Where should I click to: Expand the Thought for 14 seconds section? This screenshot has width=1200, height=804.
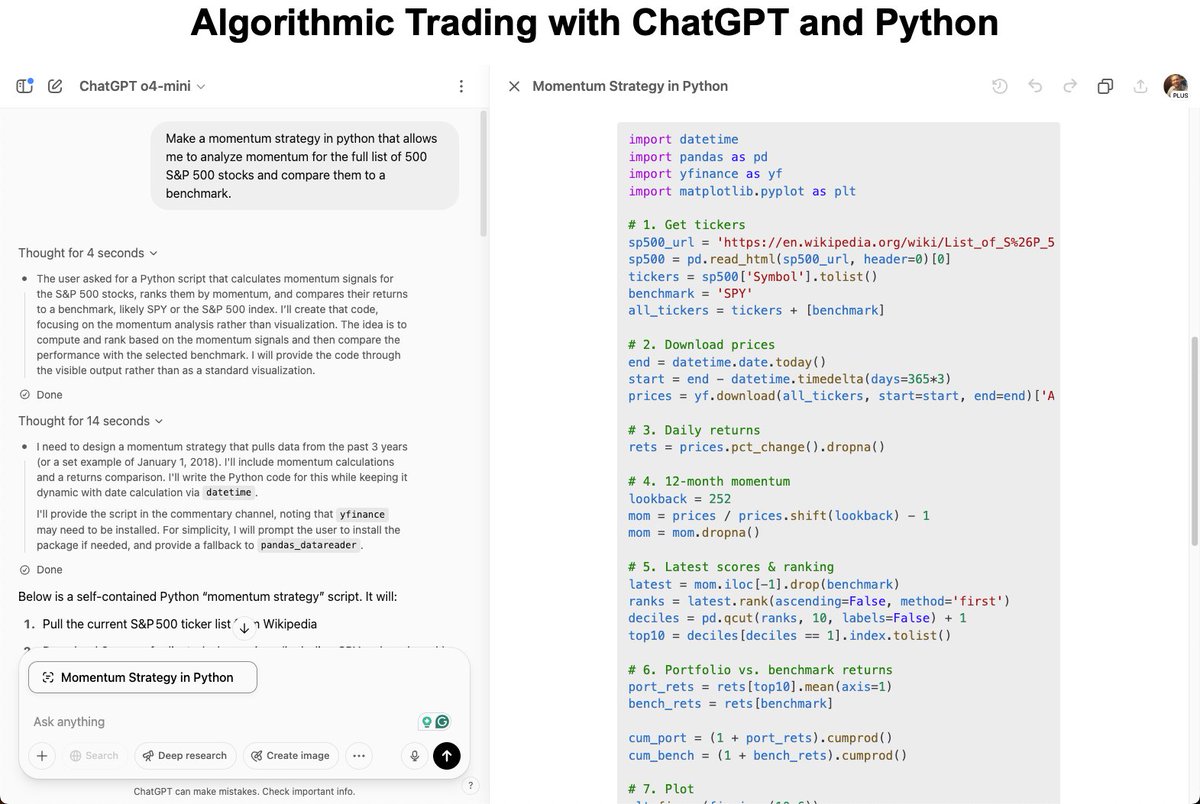(91, 421)
